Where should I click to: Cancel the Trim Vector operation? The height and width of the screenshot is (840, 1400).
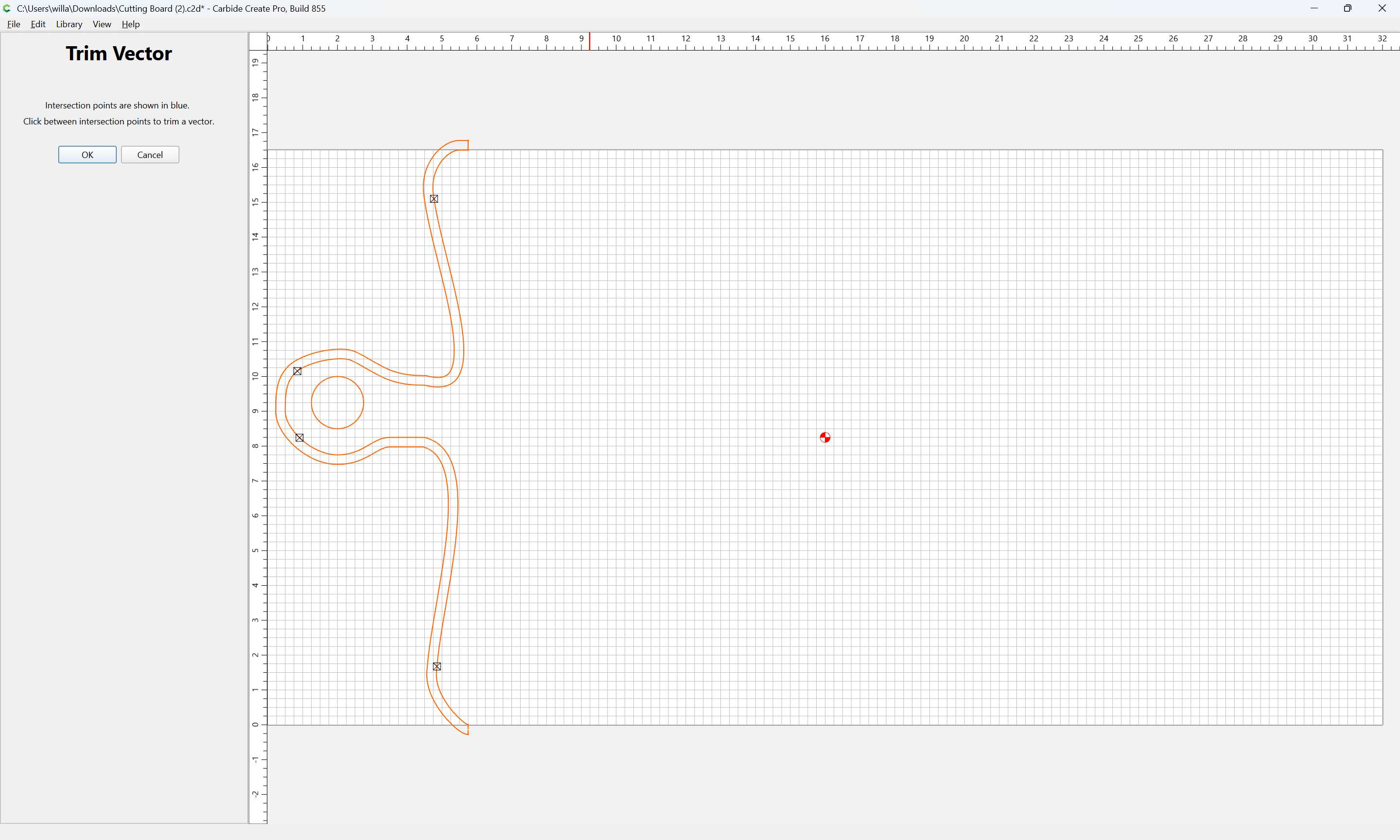point(150,155)
